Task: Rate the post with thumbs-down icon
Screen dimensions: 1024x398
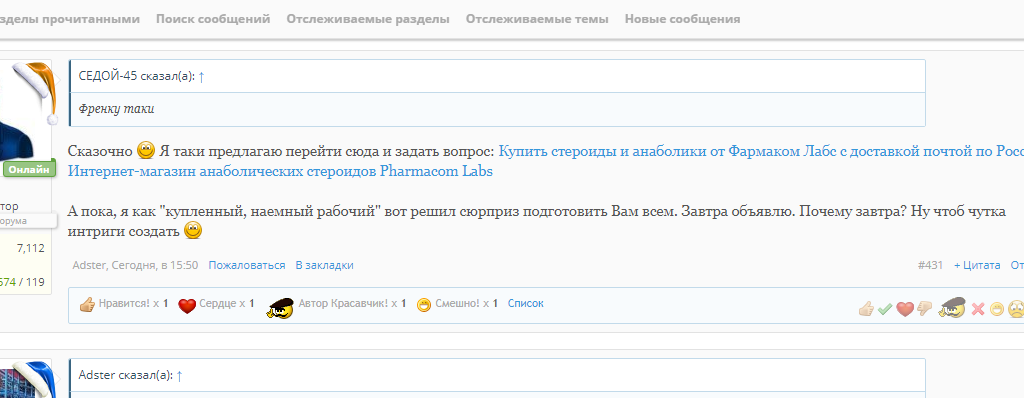Action: (x=923, y=308)
